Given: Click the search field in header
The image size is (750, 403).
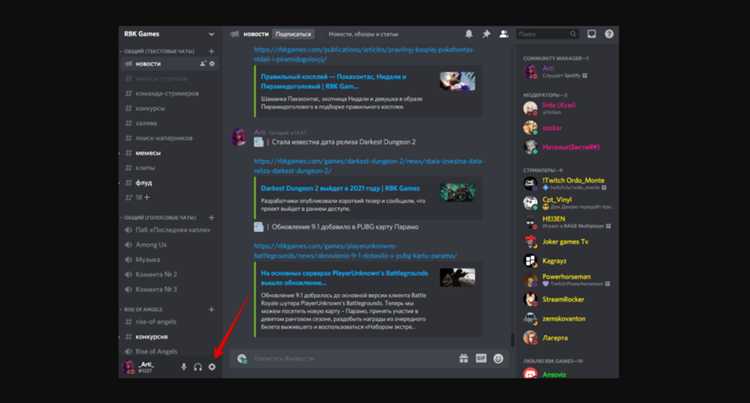Looking at the screenshot, I should coord(547,34).
